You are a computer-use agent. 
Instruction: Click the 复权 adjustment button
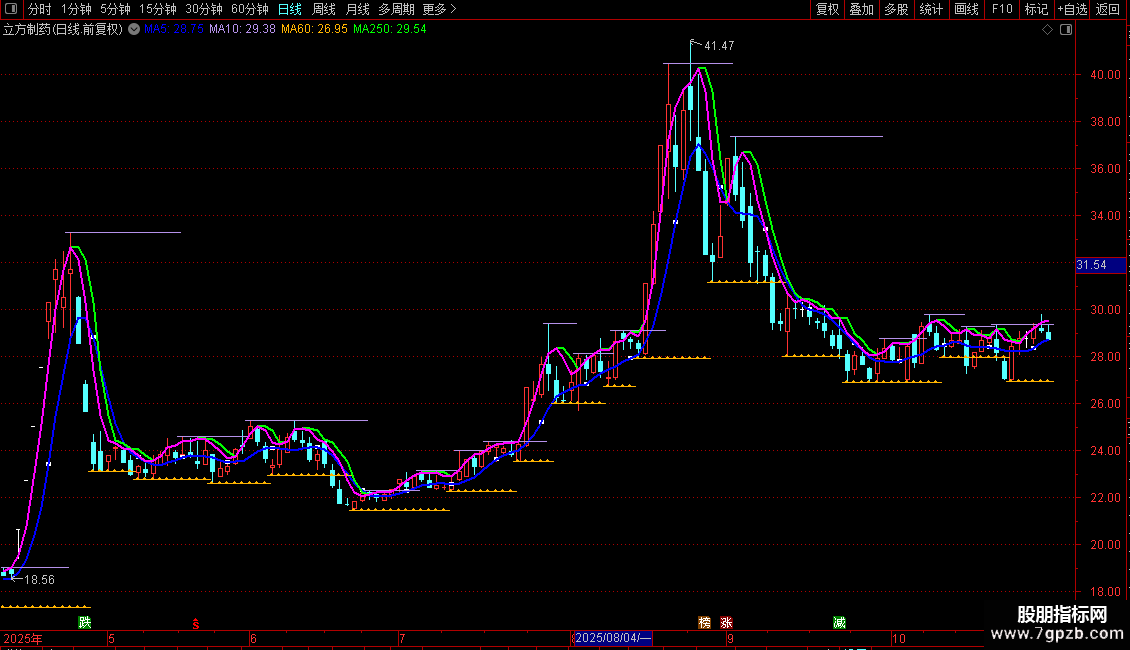tap(827, 9)
